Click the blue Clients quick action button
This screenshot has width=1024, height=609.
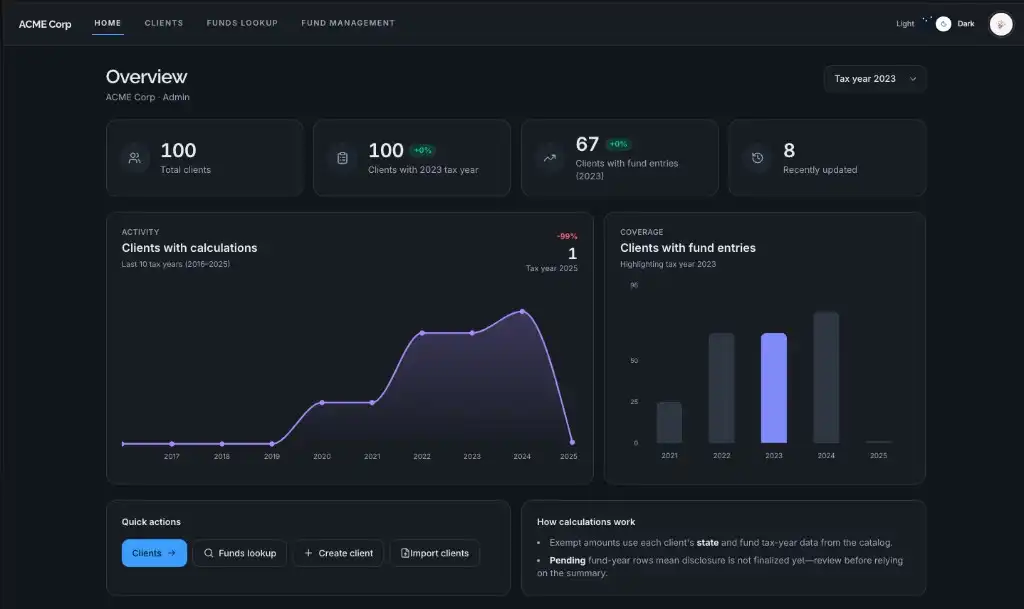[x=154, y=553]
